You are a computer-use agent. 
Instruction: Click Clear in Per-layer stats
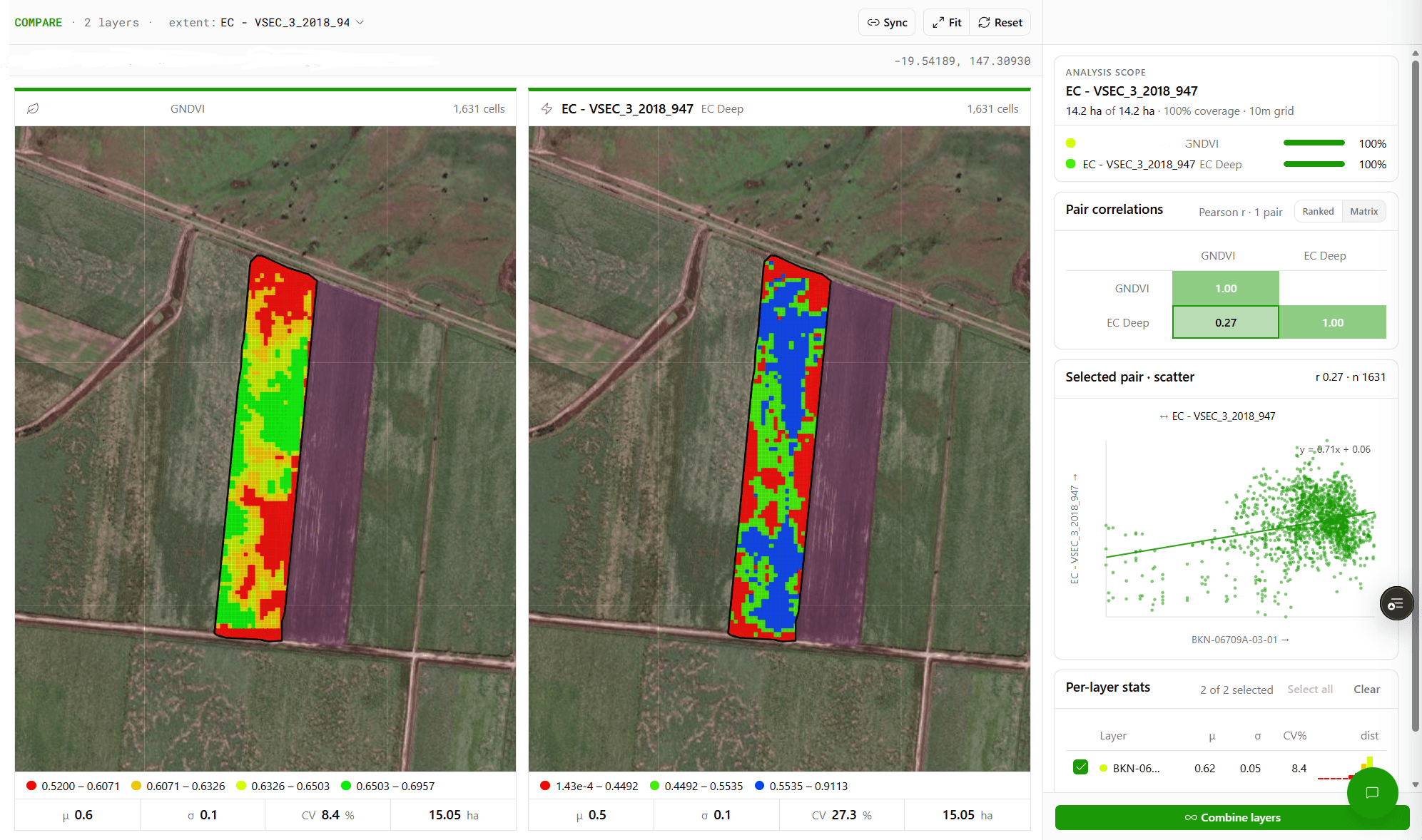click(1366, 689)
